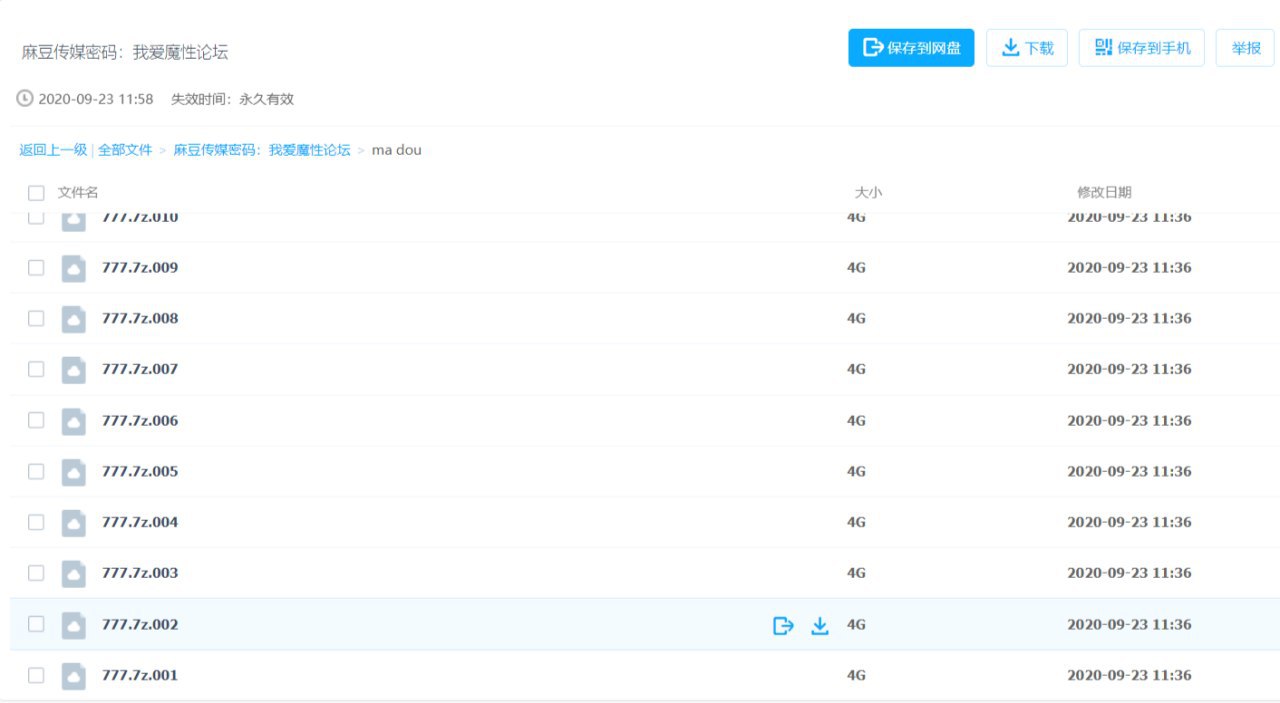This screenshot has height=703, width=1280.
Task: Open file 777.7z.006
Action: click(140, 421)
